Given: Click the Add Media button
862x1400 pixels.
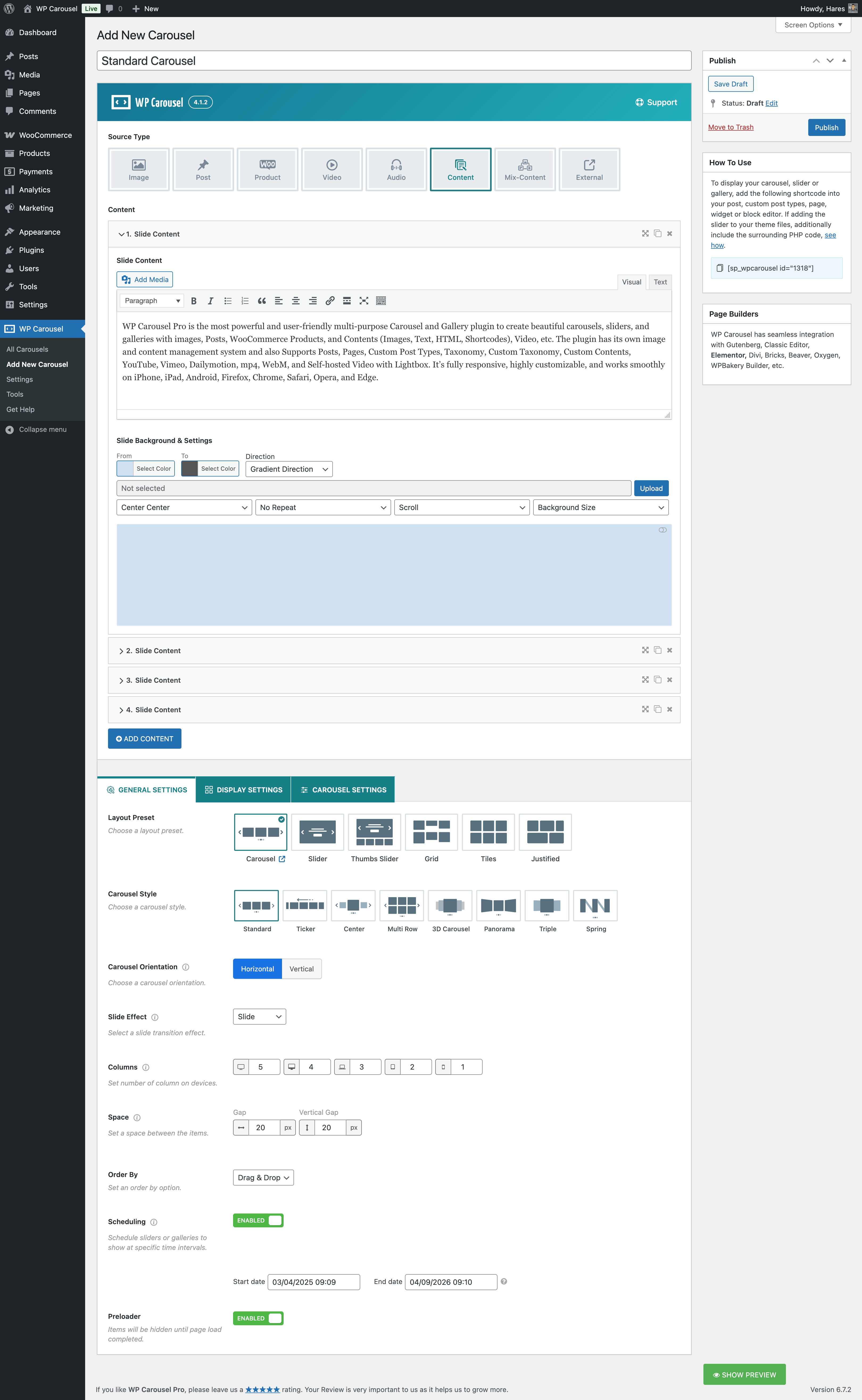Looking at the screenshot, I should pos(145,279).
